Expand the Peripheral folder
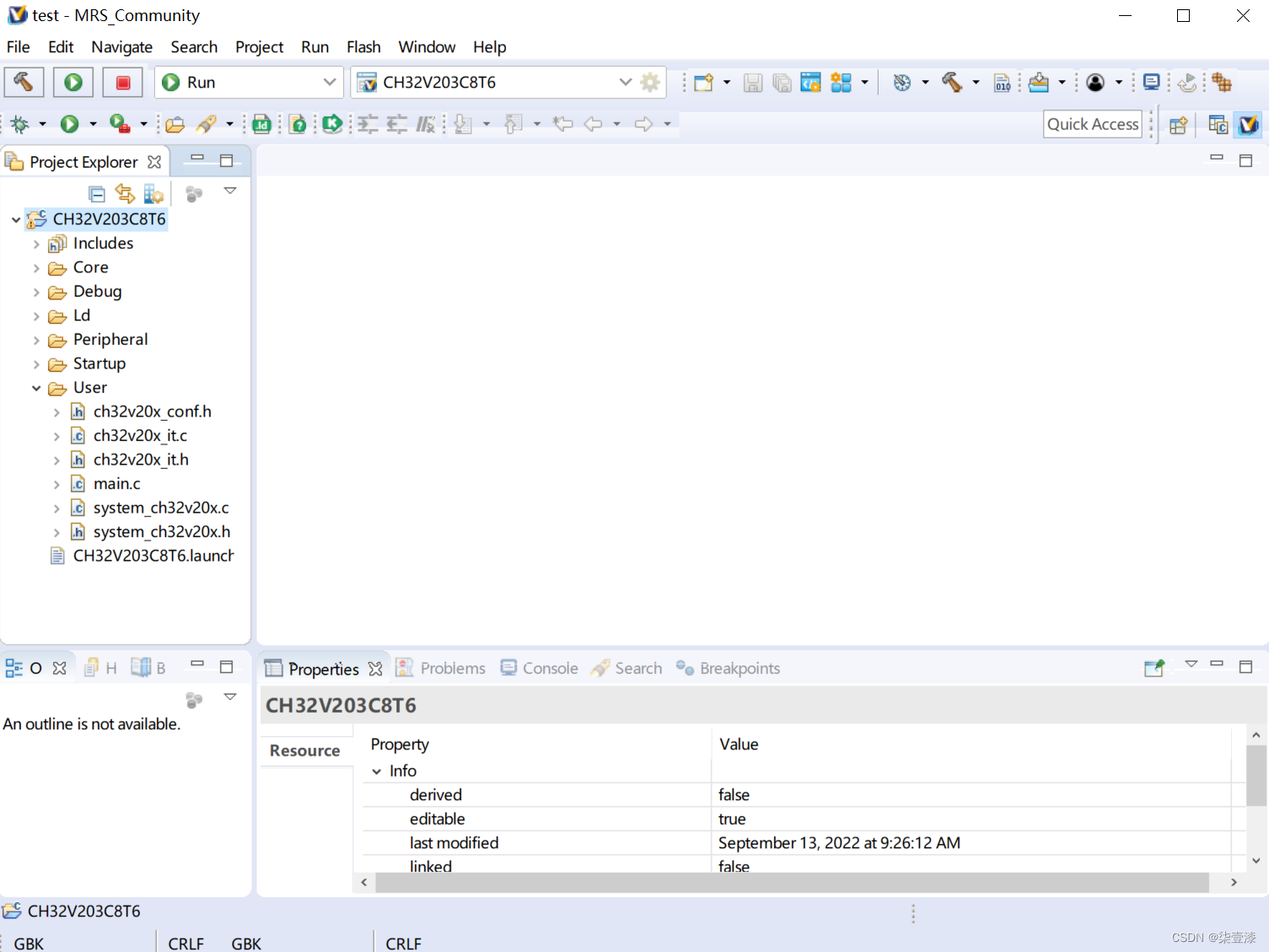Viewport: 1269px width, 952px height. pyautogui.click(x=36, y=340)
